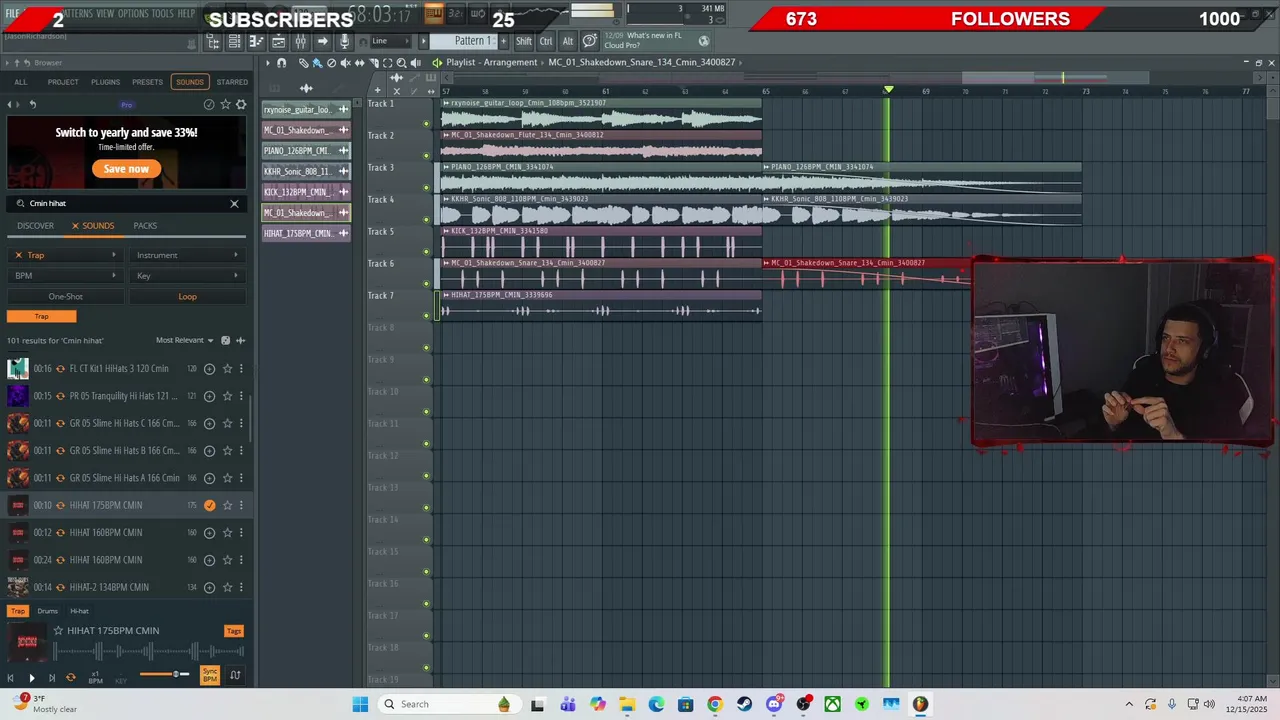Expand the Instrument filter dropdown
Screen dimensions: 1280x720
click(x=187, y=255)
